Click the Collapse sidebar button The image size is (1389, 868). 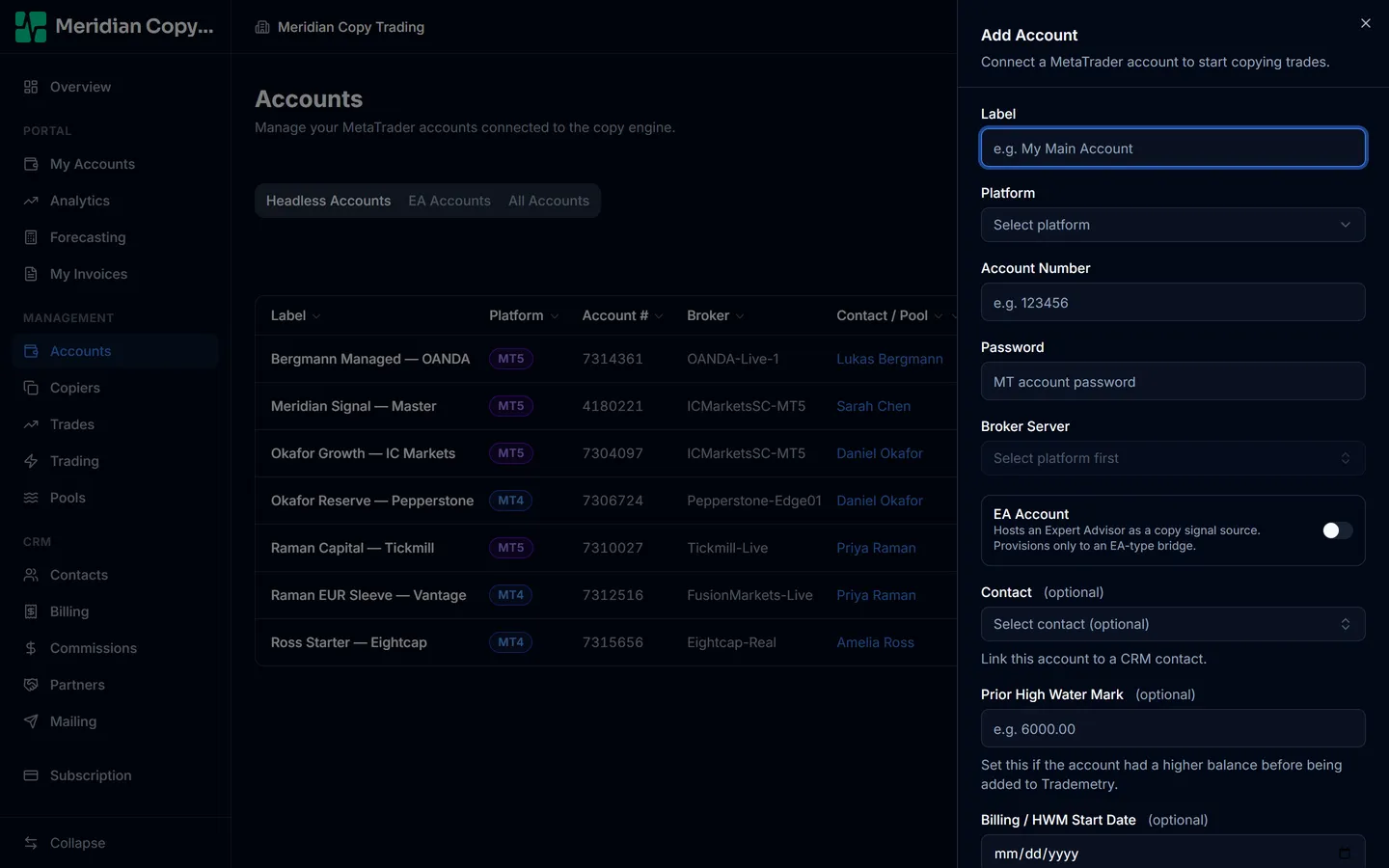pyautogui.click(x=116, y=843)
